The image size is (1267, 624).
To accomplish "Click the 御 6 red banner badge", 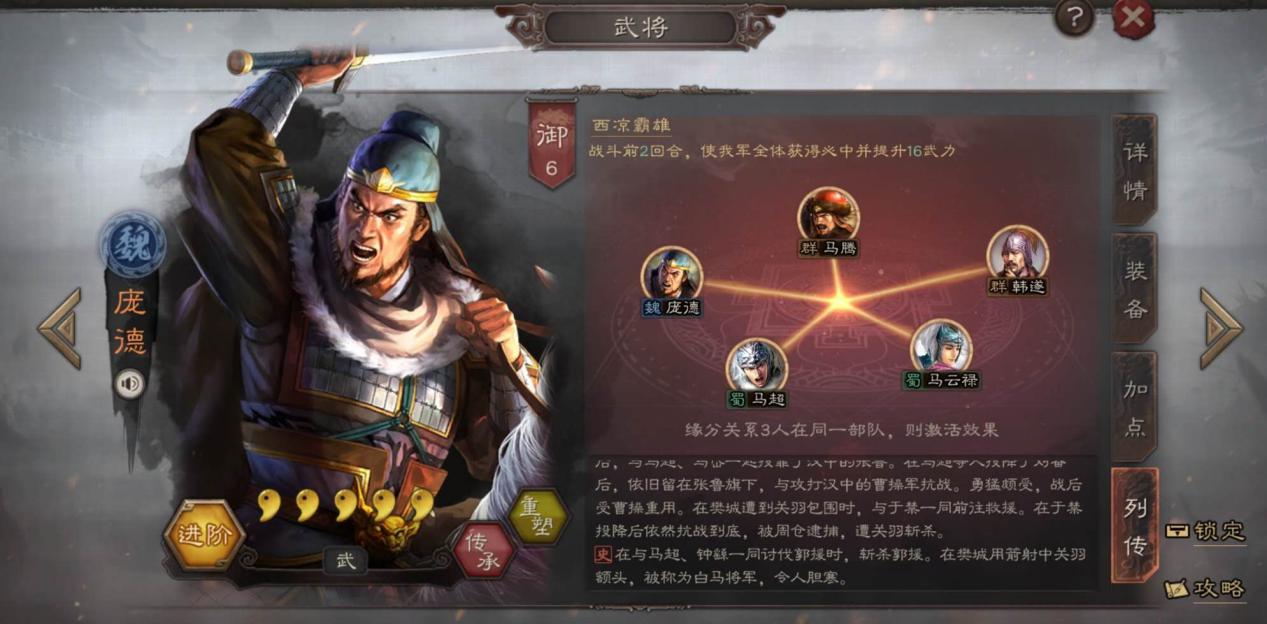I will (x=551, y=143).
